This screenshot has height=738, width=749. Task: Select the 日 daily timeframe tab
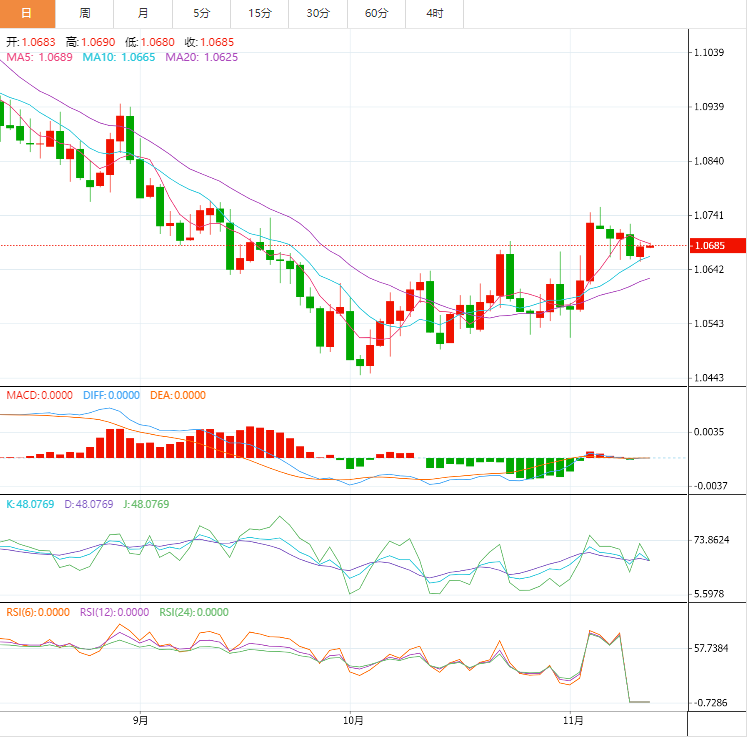click(x=27, y=13)
